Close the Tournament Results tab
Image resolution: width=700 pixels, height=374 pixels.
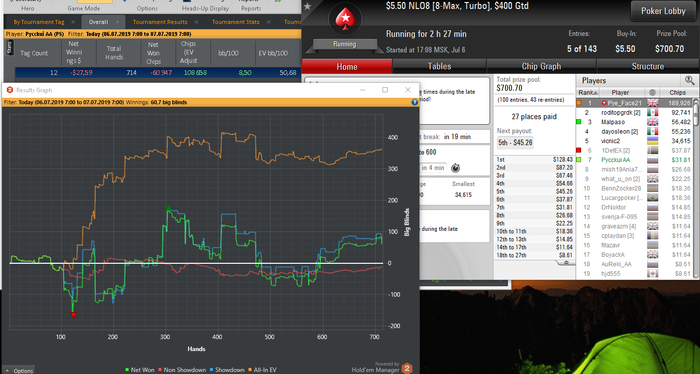196,22
